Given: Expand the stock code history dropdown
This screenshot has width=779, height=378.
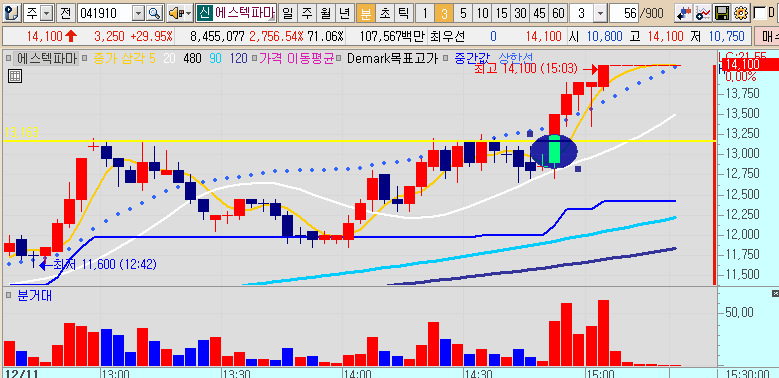Looking at the screenshot, I should [139, 13].
